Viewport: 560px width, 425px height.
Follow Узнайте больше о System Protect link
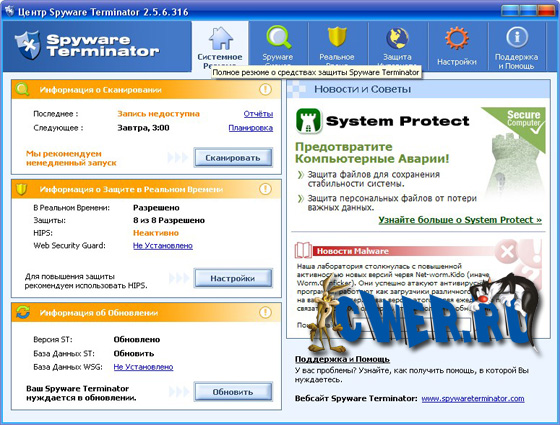pos(460,220)
